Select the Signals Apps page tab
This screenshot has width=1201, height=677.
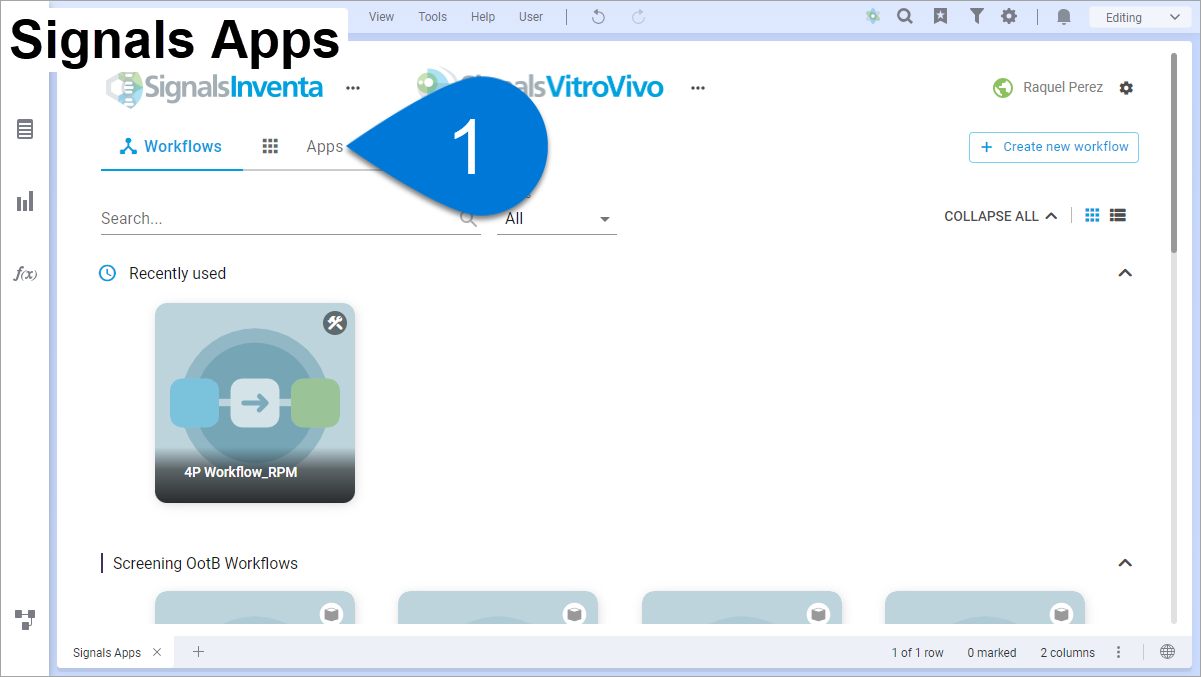[x=107, y=652]
